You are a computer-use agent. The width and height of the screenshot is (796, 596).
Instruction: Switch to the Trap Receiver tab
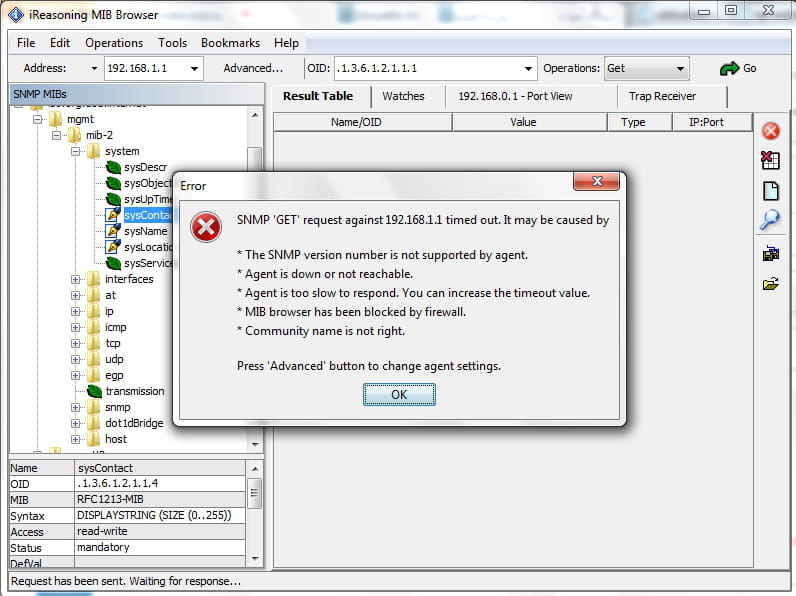coord(662,96)
